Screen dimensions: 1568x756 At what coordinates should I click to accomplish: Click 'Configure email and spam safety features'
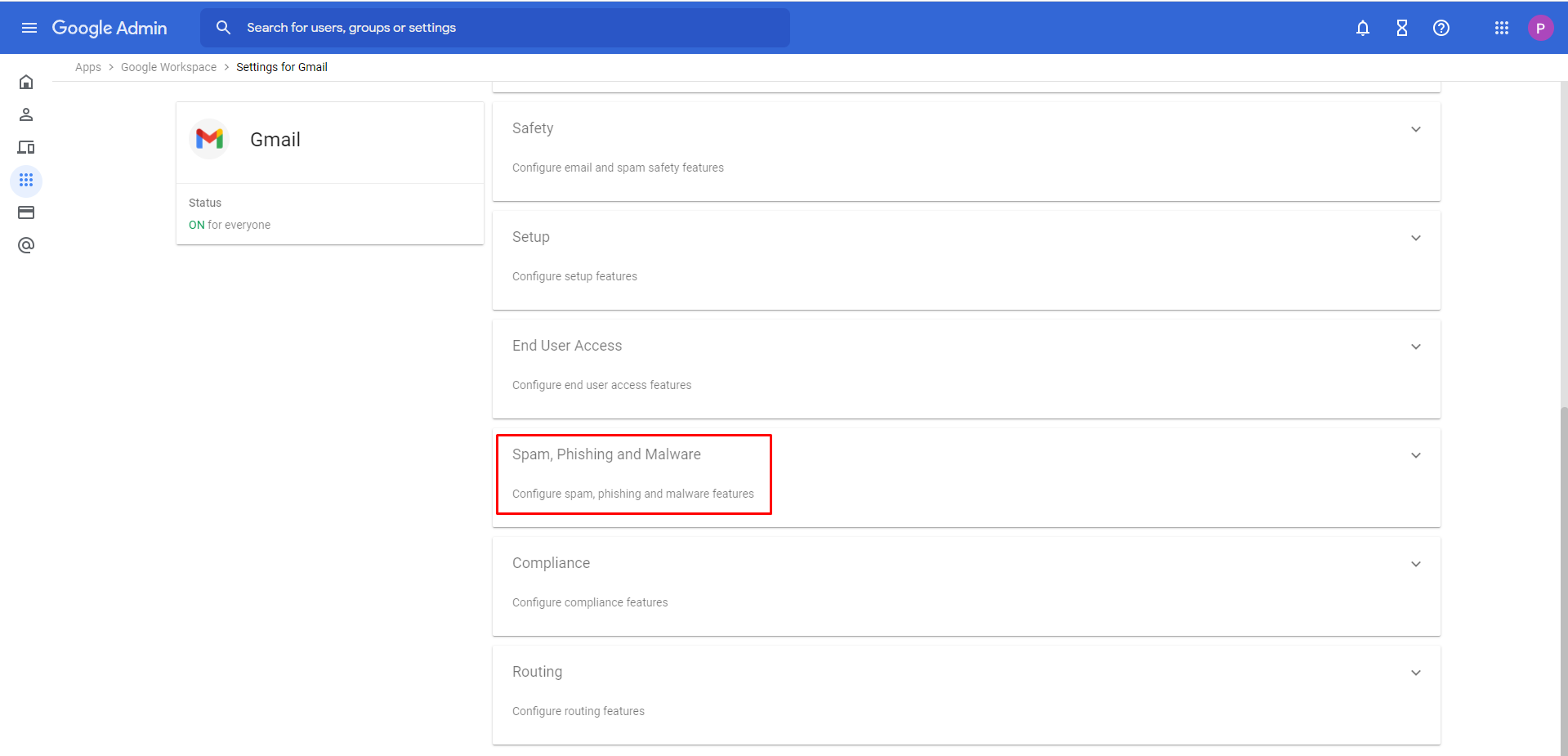(618, 168)
